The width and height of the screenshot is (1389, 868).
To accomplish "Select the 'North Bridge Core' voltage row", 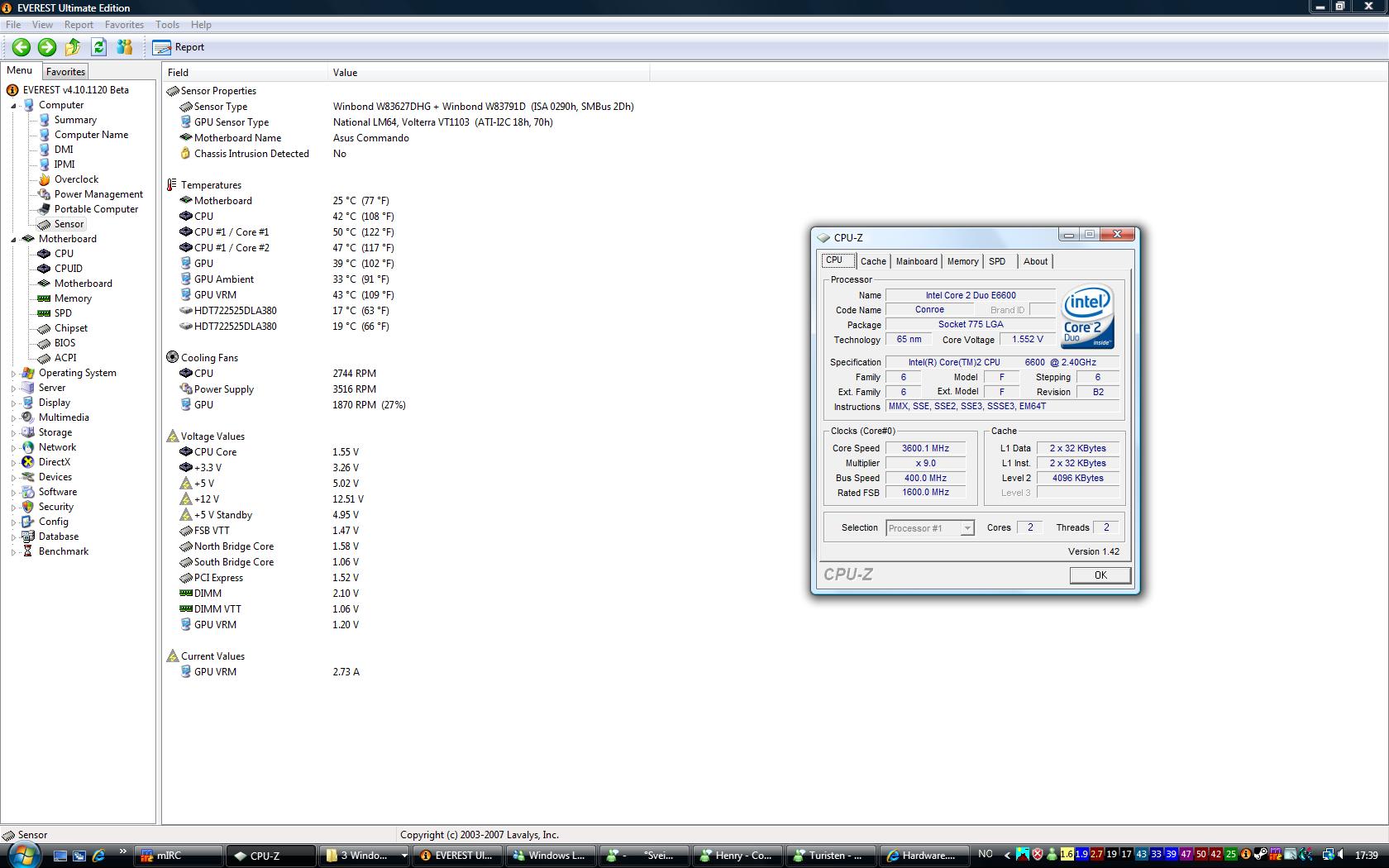I will click(x=269, y=546).
